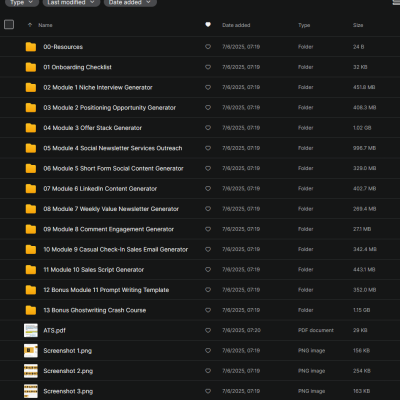400x400 pixels.
Task: Sort by the Type column header
Action: [304, 25]
